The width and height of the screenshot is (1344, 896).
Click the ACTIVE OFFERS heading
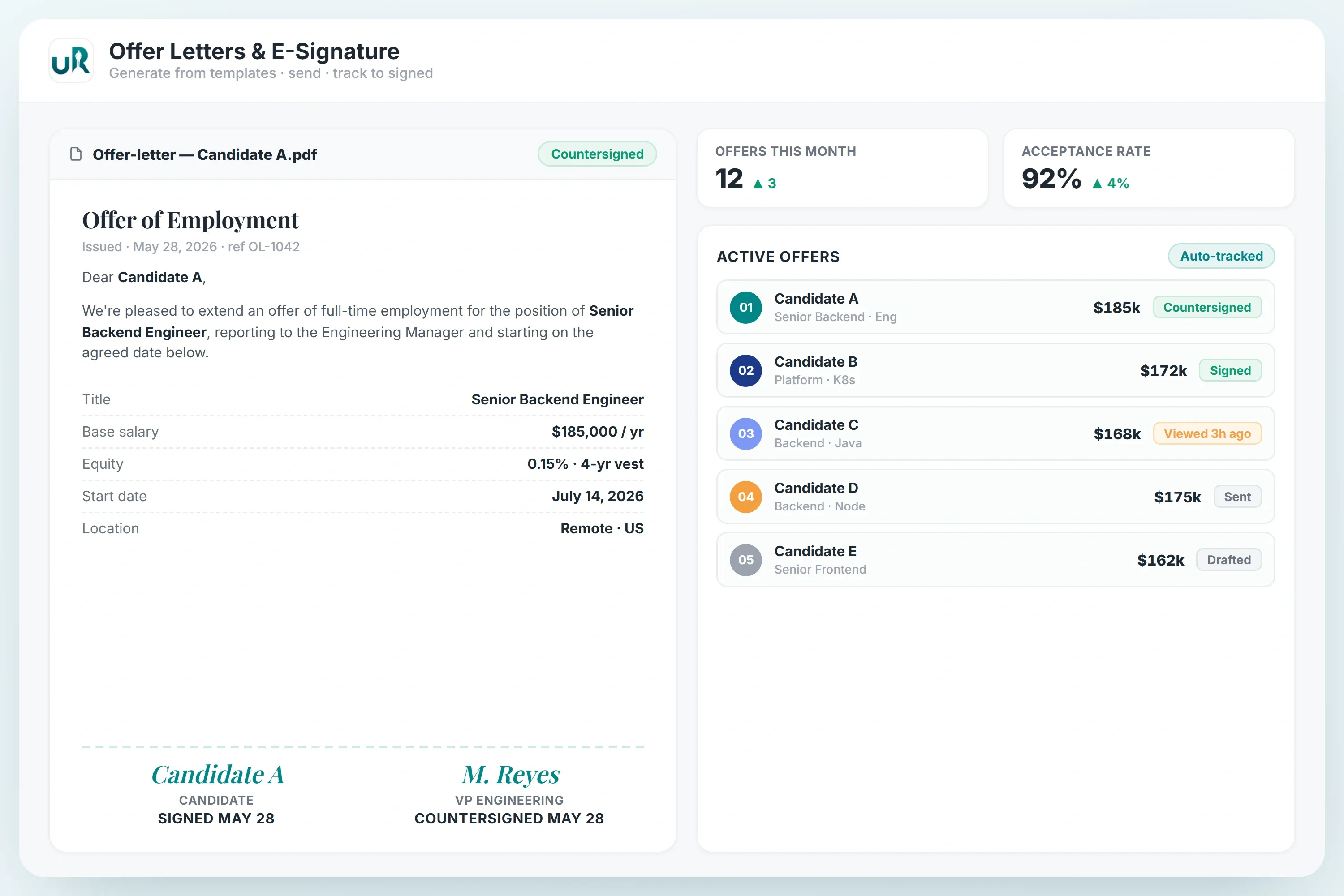(x=778, y=257)
